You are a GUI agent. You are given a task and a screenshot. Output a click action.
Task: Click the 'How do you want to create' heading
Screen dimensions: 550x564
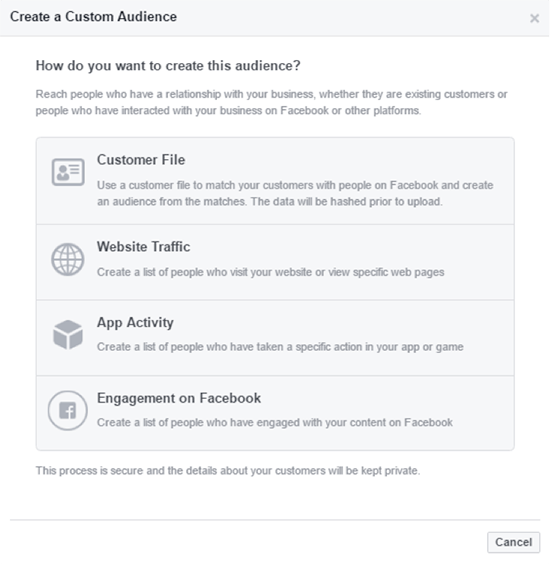[x=168, y=66]
